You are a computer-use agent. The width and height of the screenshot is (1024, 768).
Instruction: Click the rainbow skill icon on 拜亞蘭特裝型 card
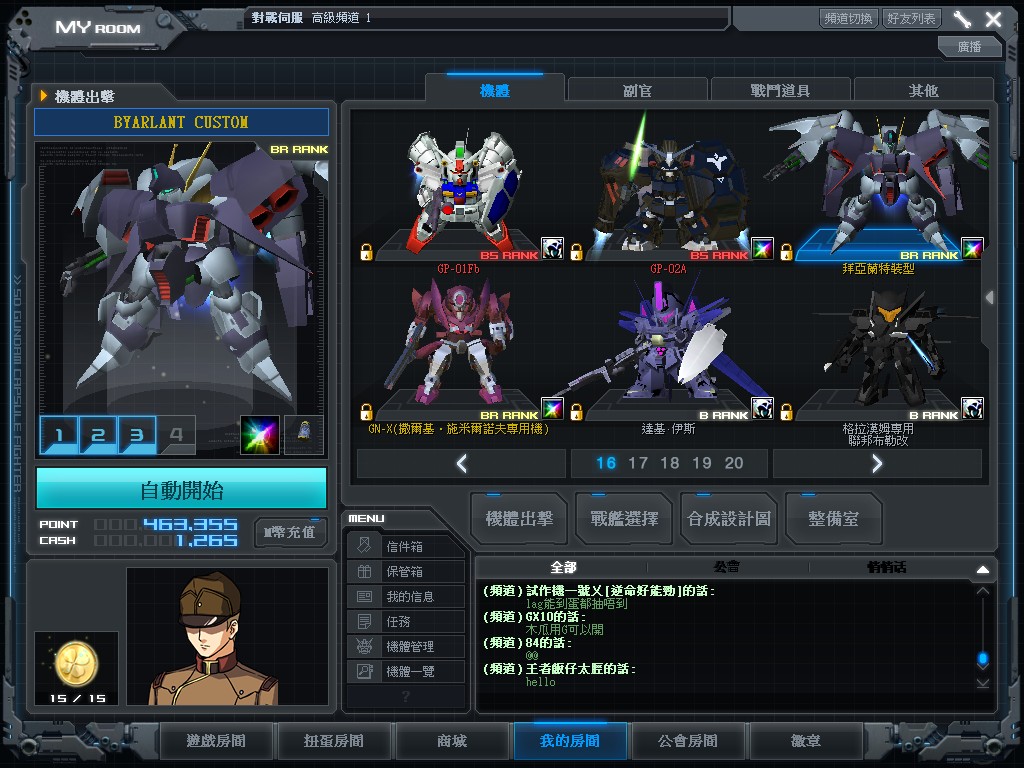point(972,248)
